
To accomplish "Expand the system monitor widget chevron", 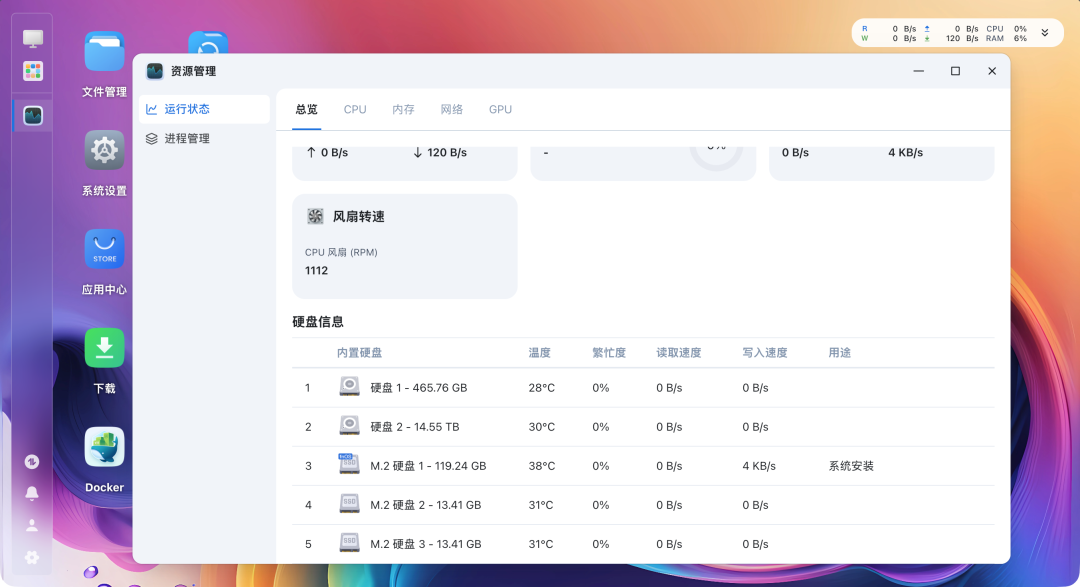I will [1044, 32].
